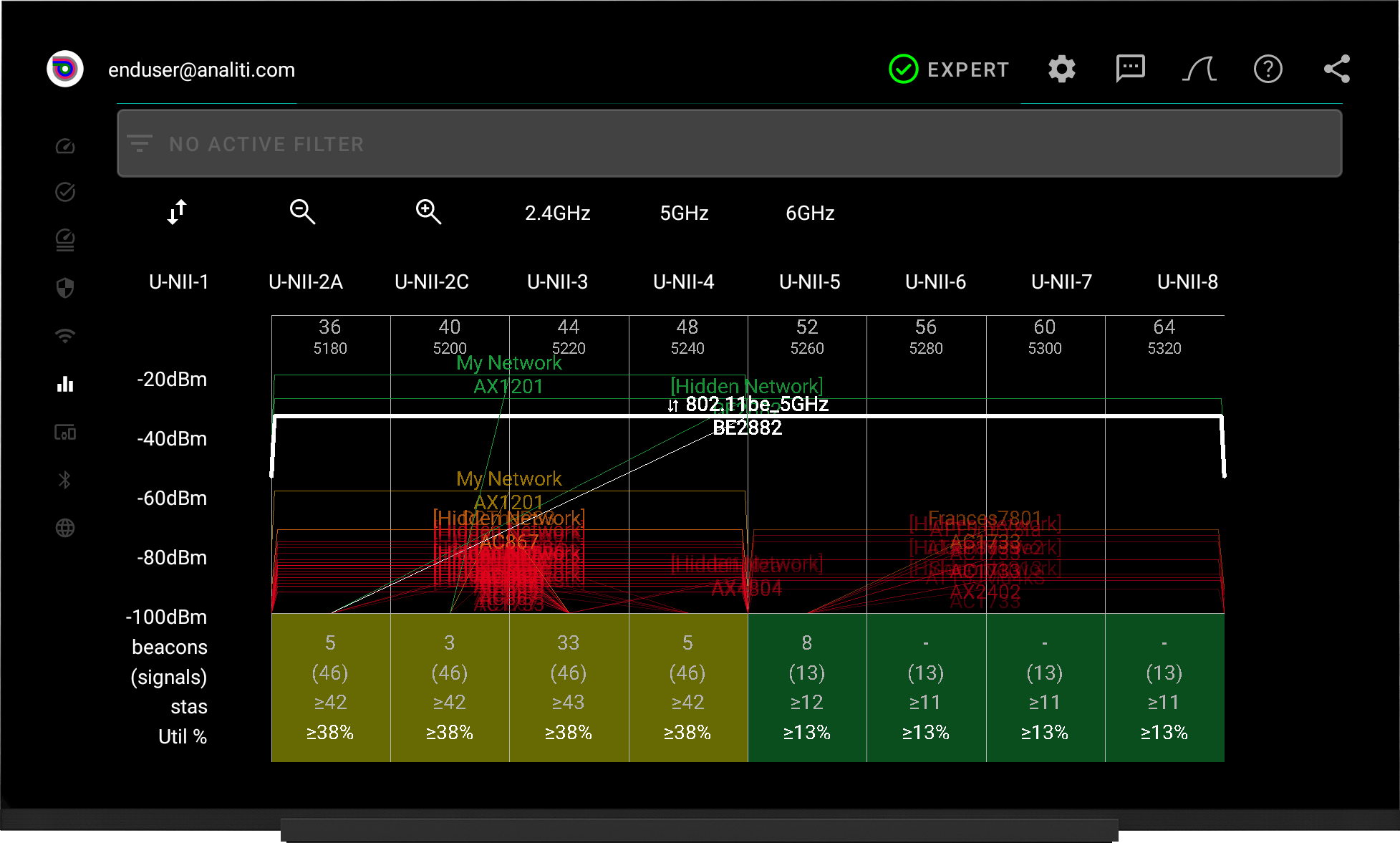Click the sort up-down arrows icon

[177, 212]
